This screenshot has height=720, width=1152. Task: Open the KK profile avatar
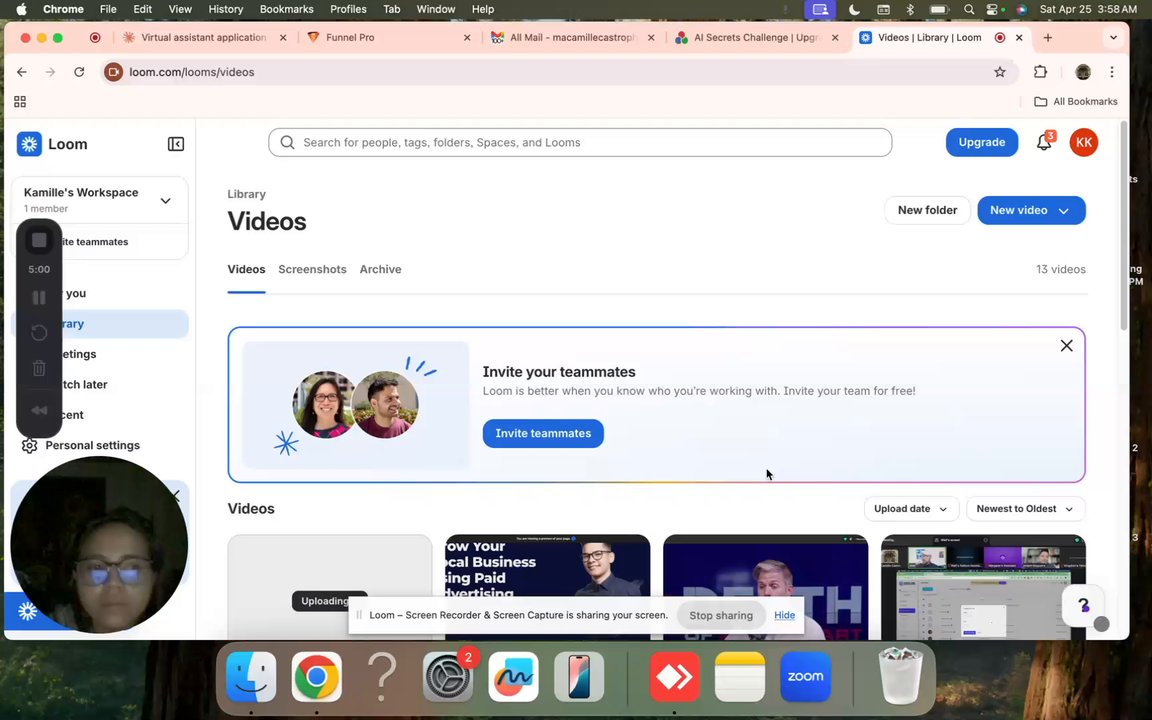pyautogui.click(x=1084, y=143)
